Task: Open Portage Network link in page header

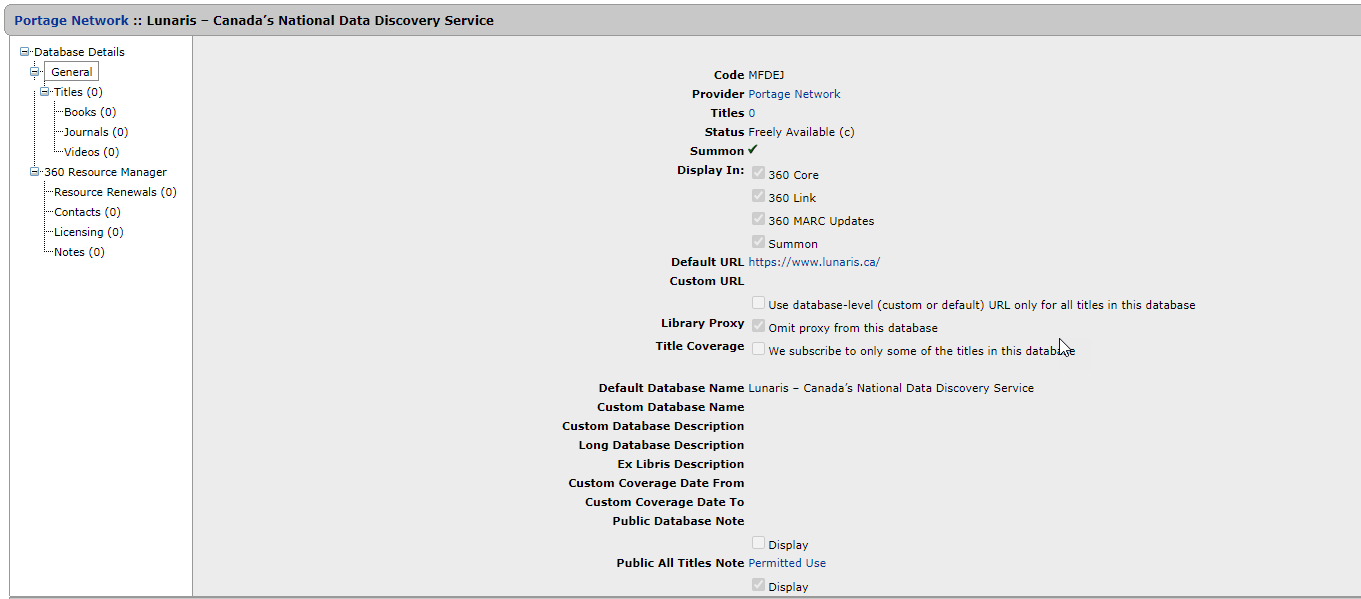Action: pyautogui.click(x=71, y=20)
